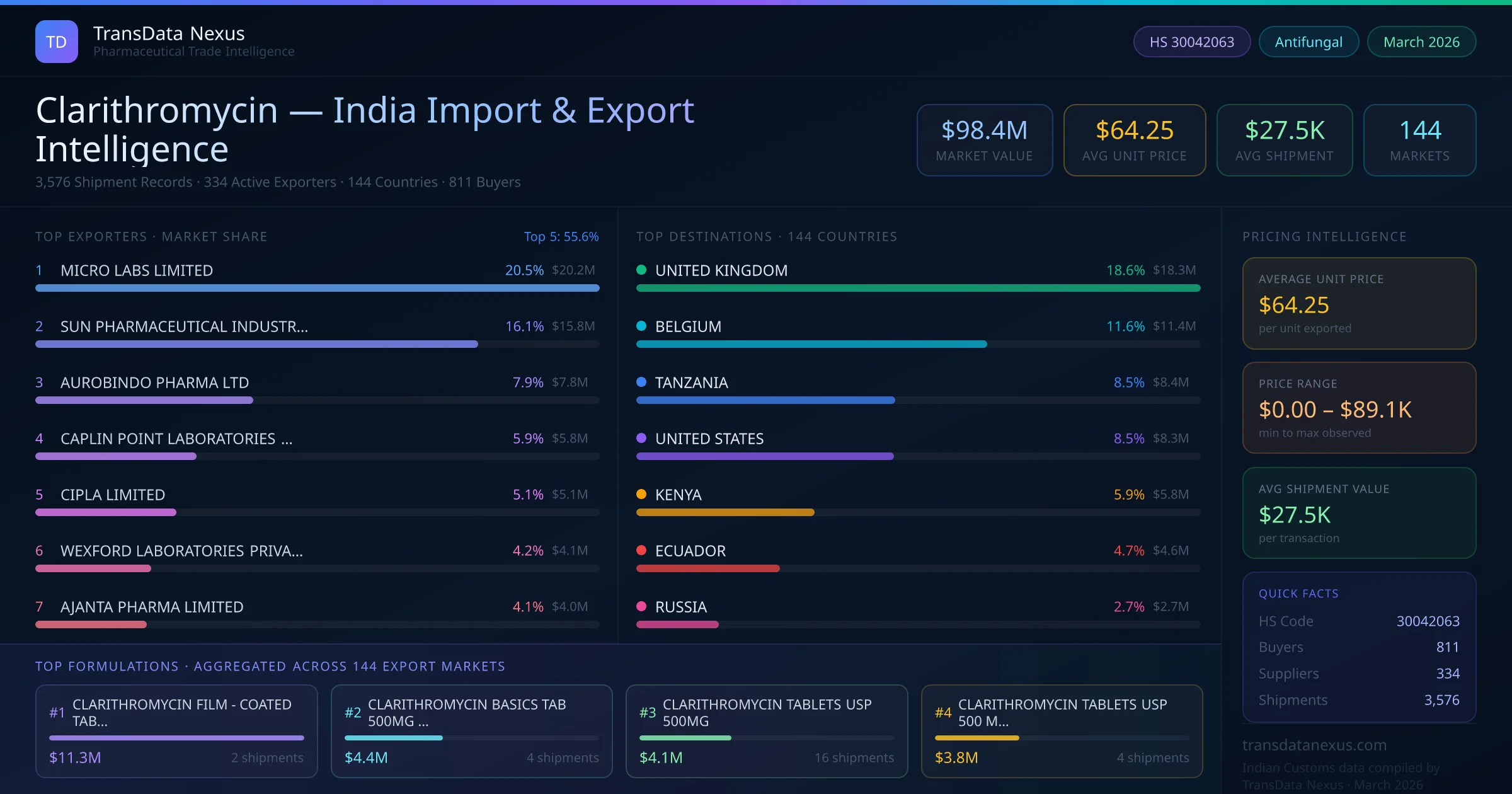
Task: Click the TD logo icon
Action: pos(56,42)
